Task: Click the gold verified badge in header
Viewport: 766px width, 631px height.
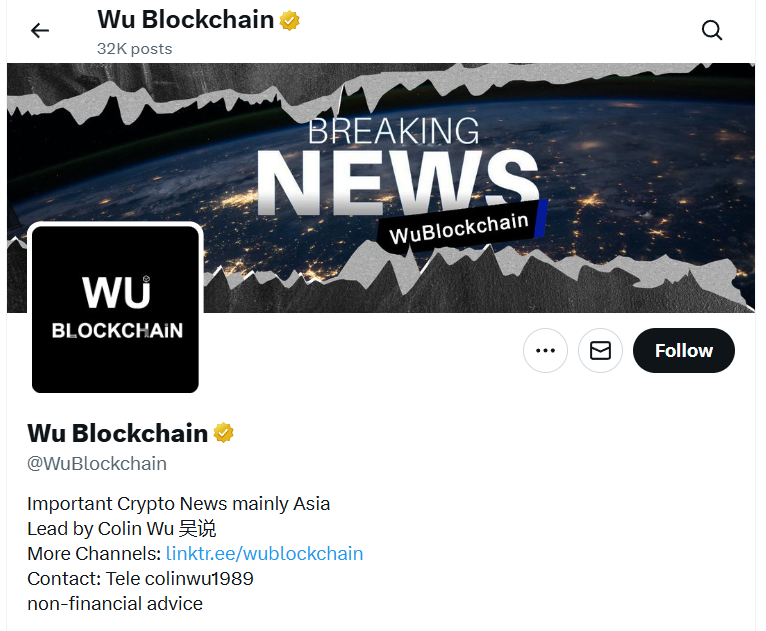Action: click(289, 21)
